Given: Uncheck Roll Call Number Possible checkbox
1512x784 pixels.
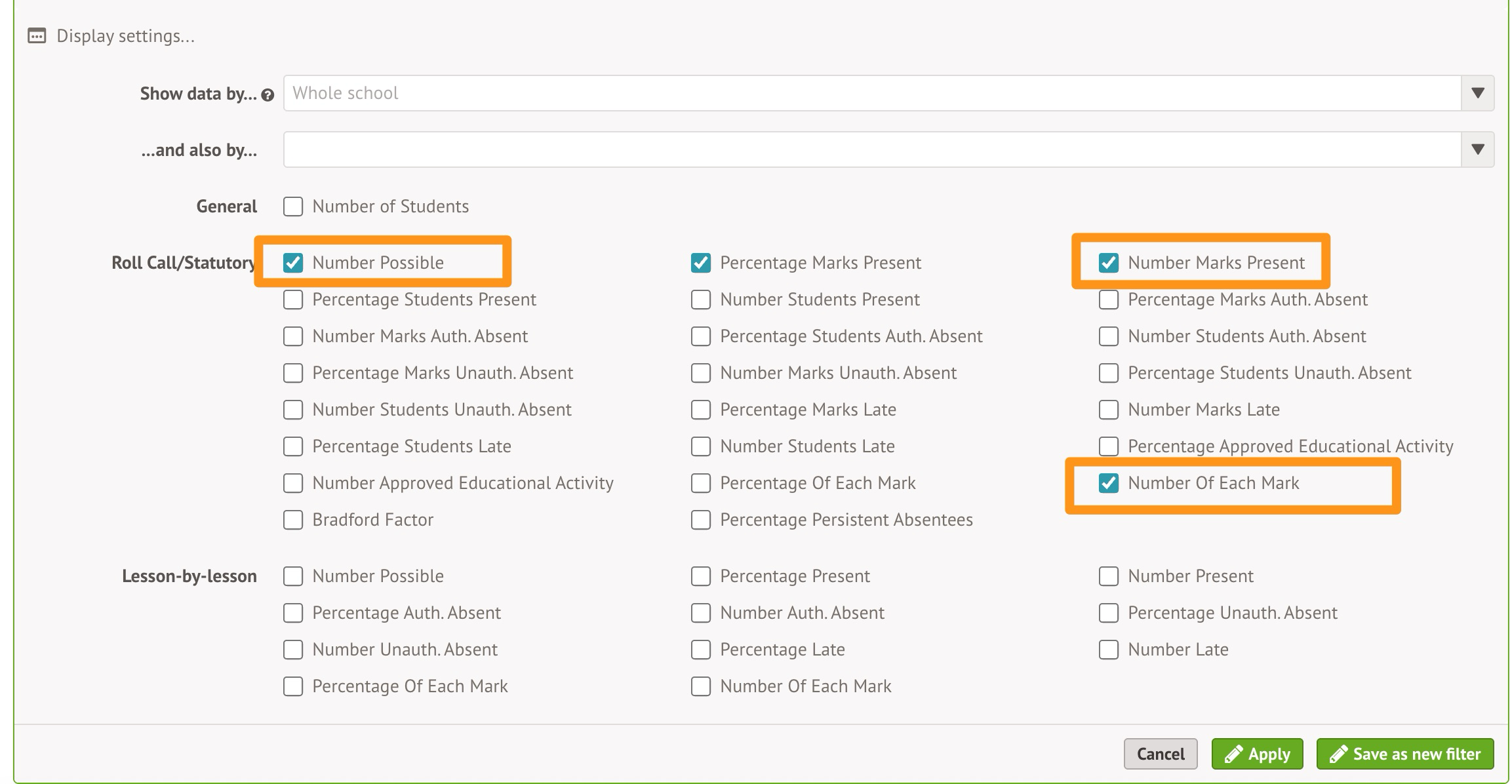Looking at the screenshot, I should 293,263.
